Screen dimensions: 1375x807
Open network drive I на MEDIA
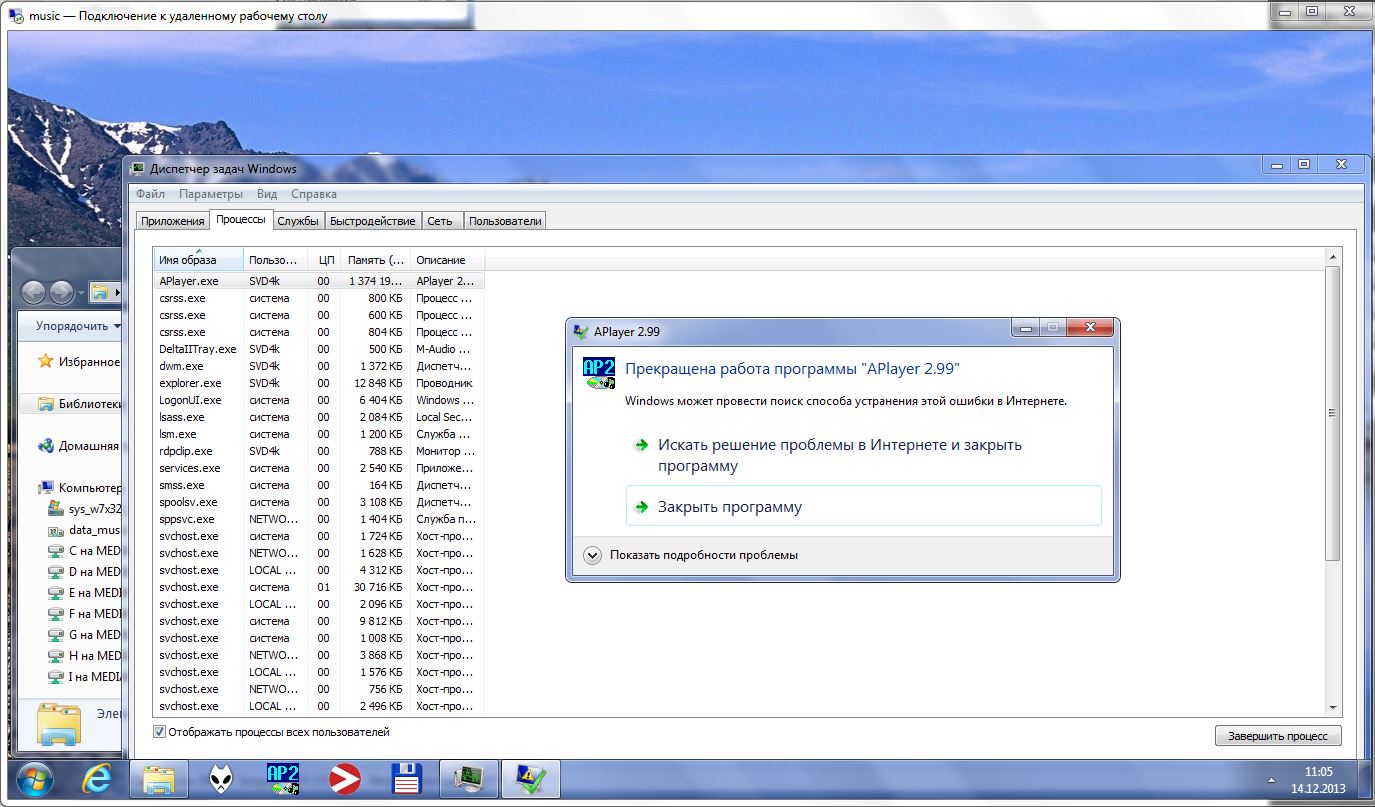tap(84, 677)
